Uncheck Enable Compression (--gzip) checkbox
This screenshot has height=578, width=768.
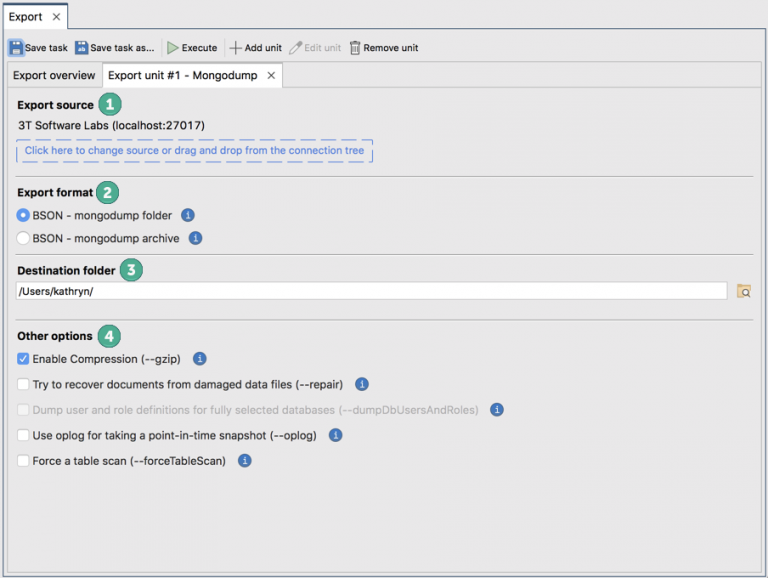click(x=24, y=358)
